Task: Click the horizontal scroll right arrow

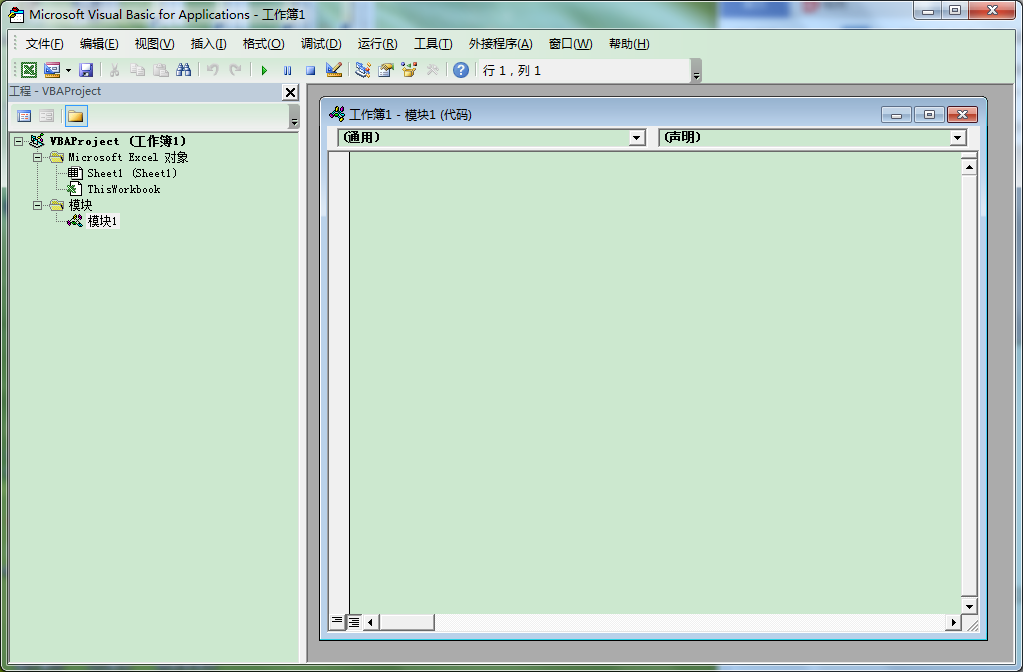Action: 953,622
